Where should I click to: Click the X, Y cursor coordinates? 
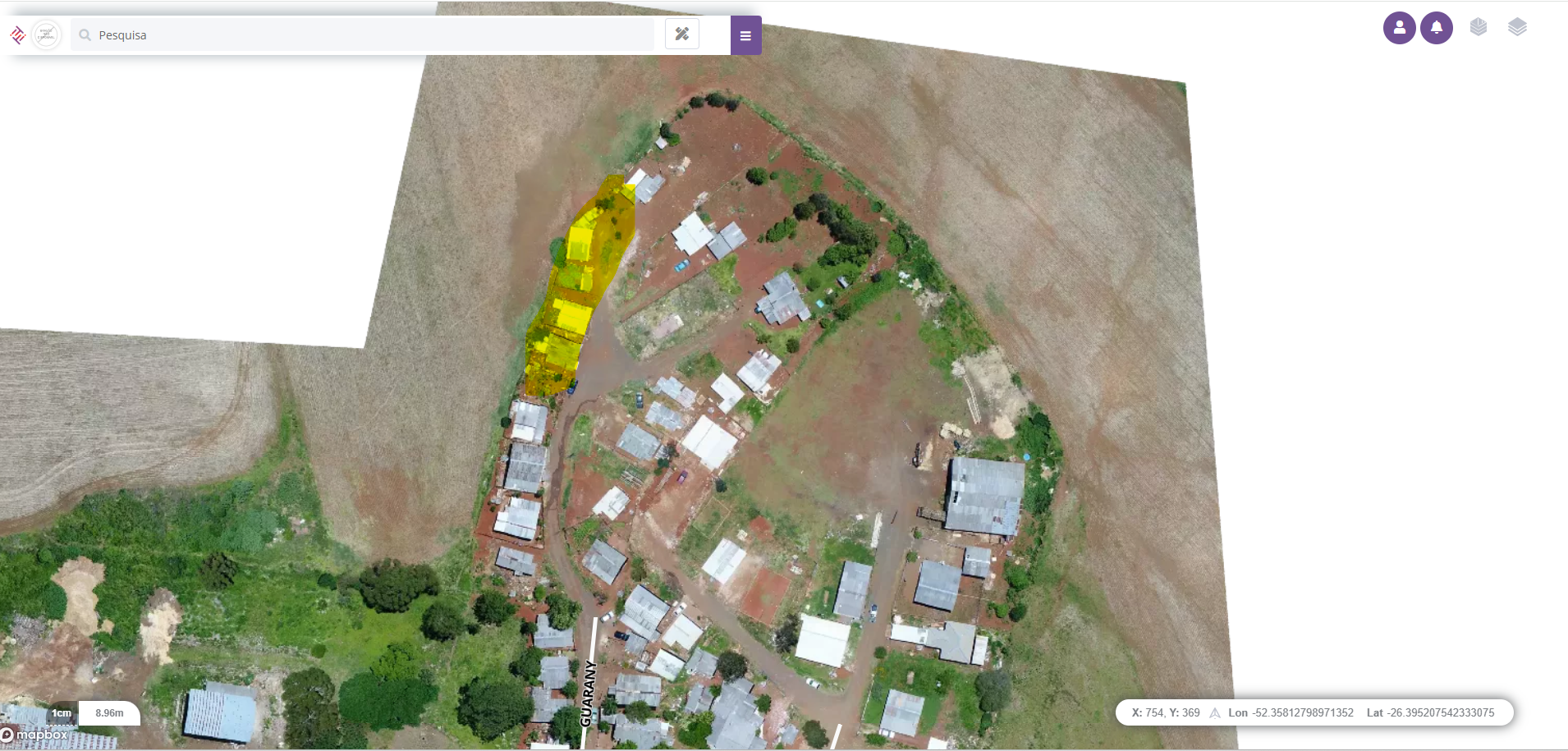pos(1166,713)
